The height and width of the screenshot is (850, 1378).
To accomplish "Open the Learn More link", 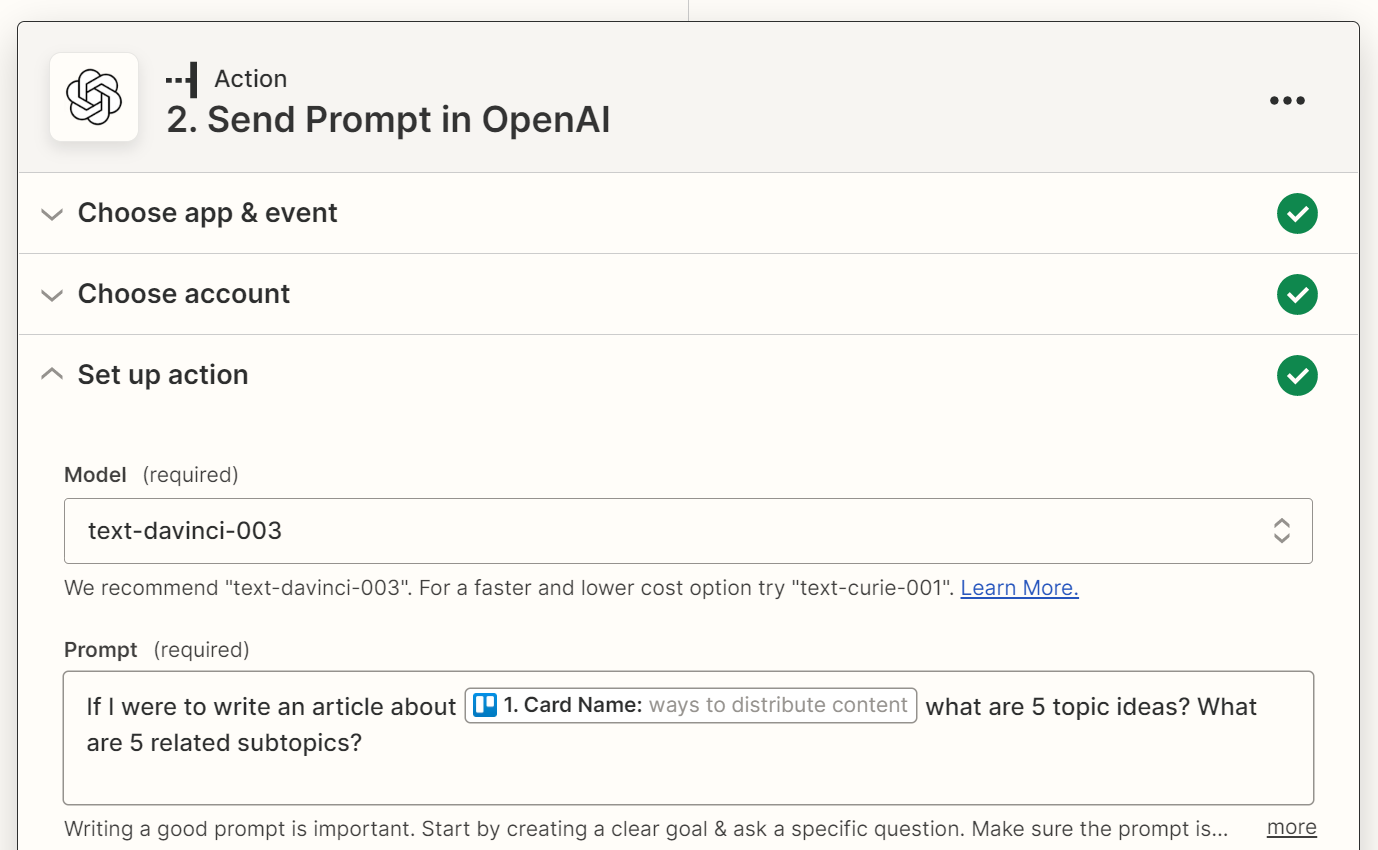I will (1019, 588).
